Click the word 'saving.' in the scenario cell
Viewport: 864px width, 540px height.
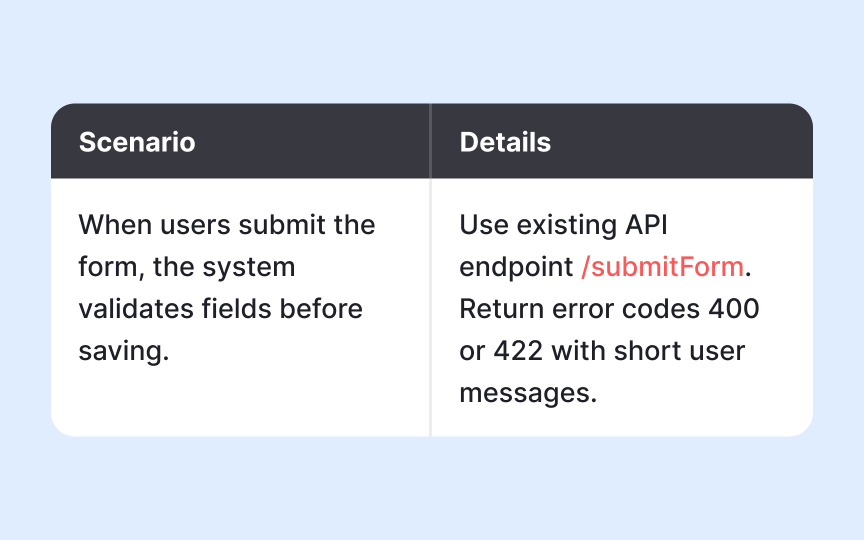tap(124, 351)
